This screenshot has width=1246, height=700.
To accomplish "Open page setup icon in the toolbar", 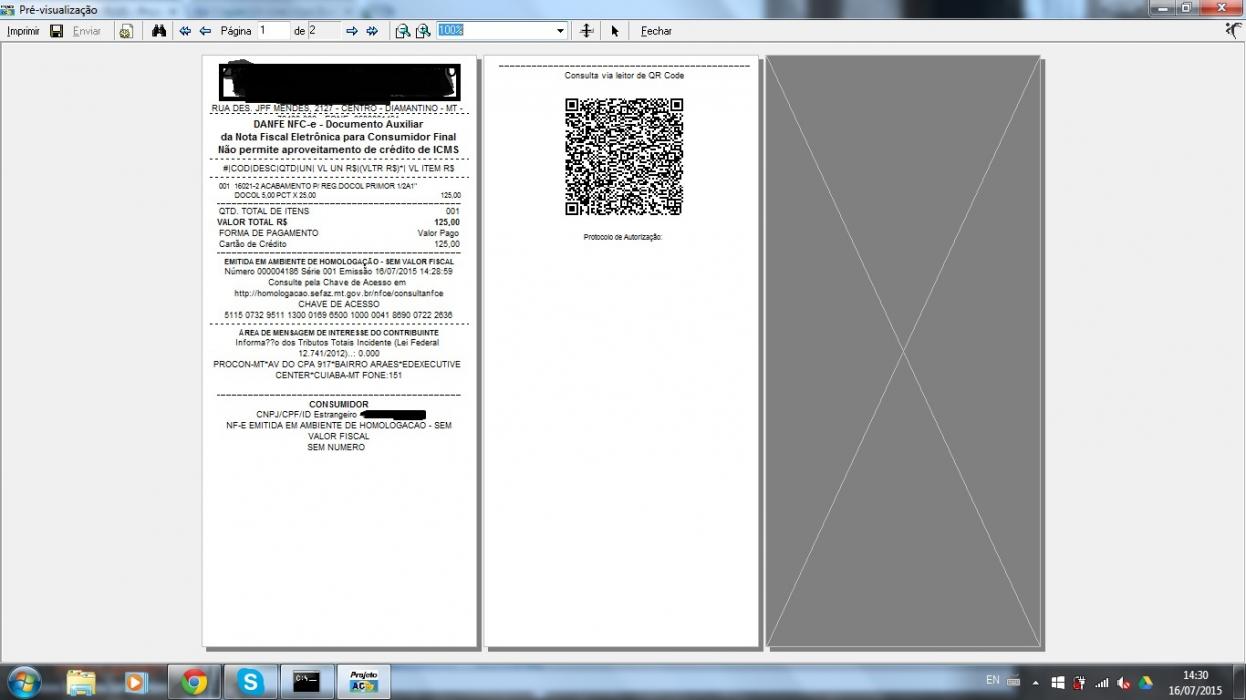I will (125, 31).
